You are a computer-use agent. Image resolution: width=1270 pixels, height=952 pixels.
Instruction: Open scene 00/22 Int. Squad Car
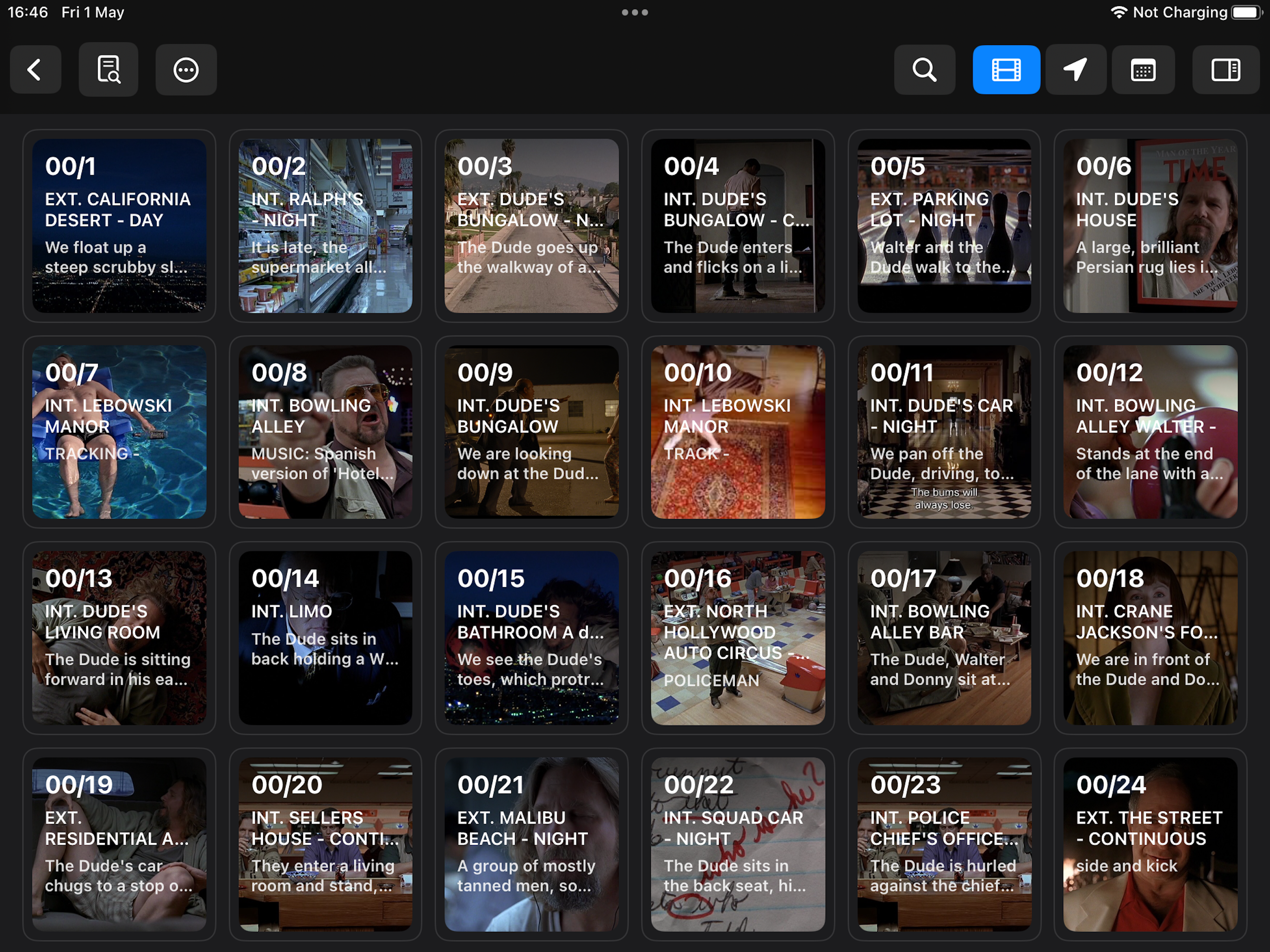tap(738, 844)
